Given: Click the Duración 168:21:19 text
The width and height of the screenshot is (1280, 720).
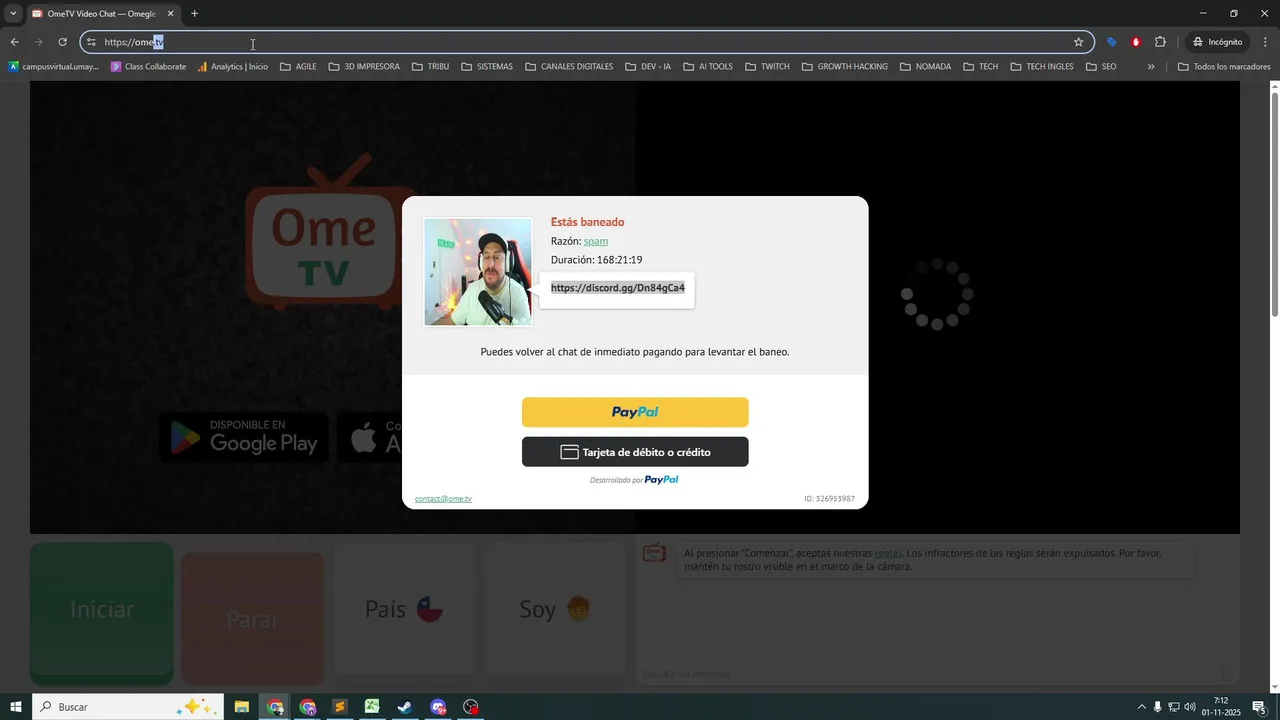Looking at the screenshot, I should [597, 260].
